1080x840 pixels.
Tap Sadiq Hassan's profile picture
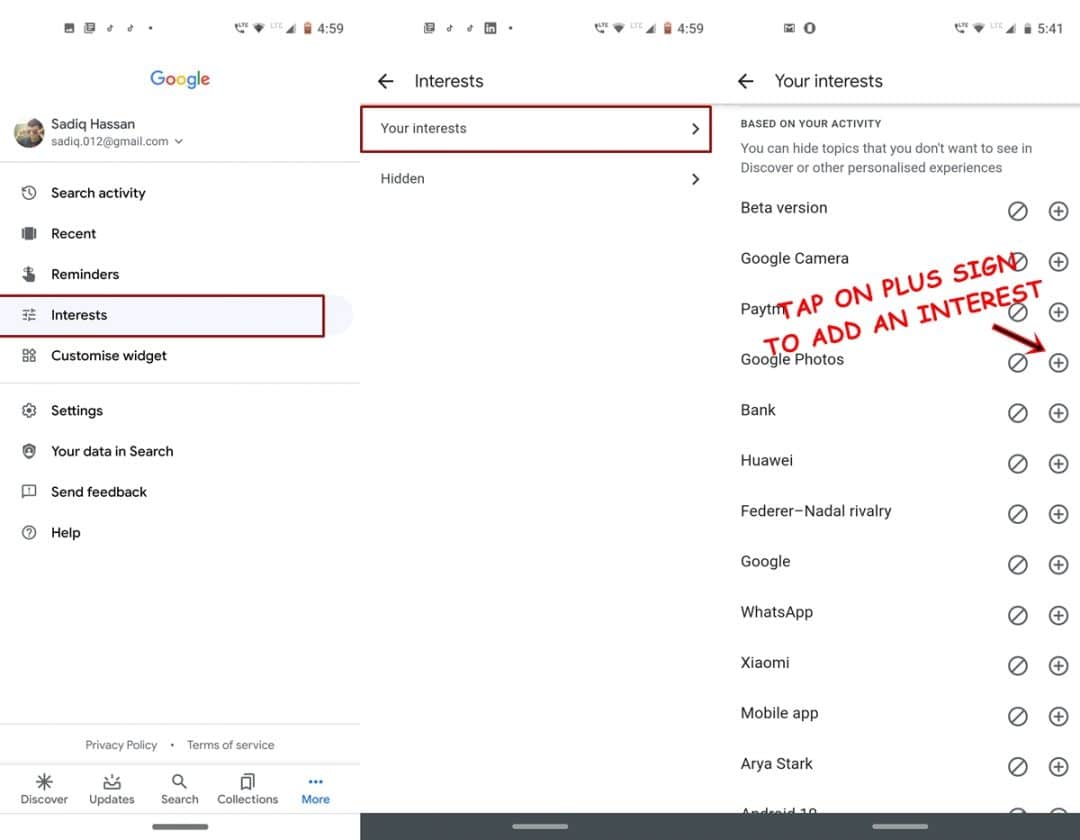click(x=29, y=132)
